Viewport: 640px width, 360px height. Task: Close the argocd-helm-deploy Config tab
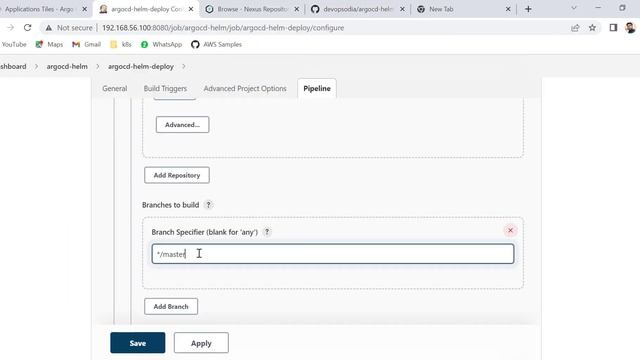pos(191,9)
